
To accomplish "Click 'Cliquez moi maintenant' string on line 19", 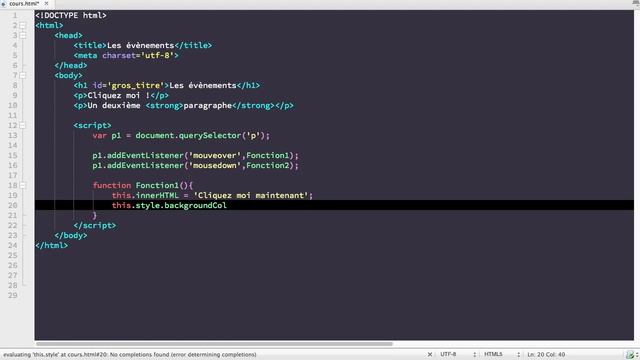I will (x=251, y=196).
